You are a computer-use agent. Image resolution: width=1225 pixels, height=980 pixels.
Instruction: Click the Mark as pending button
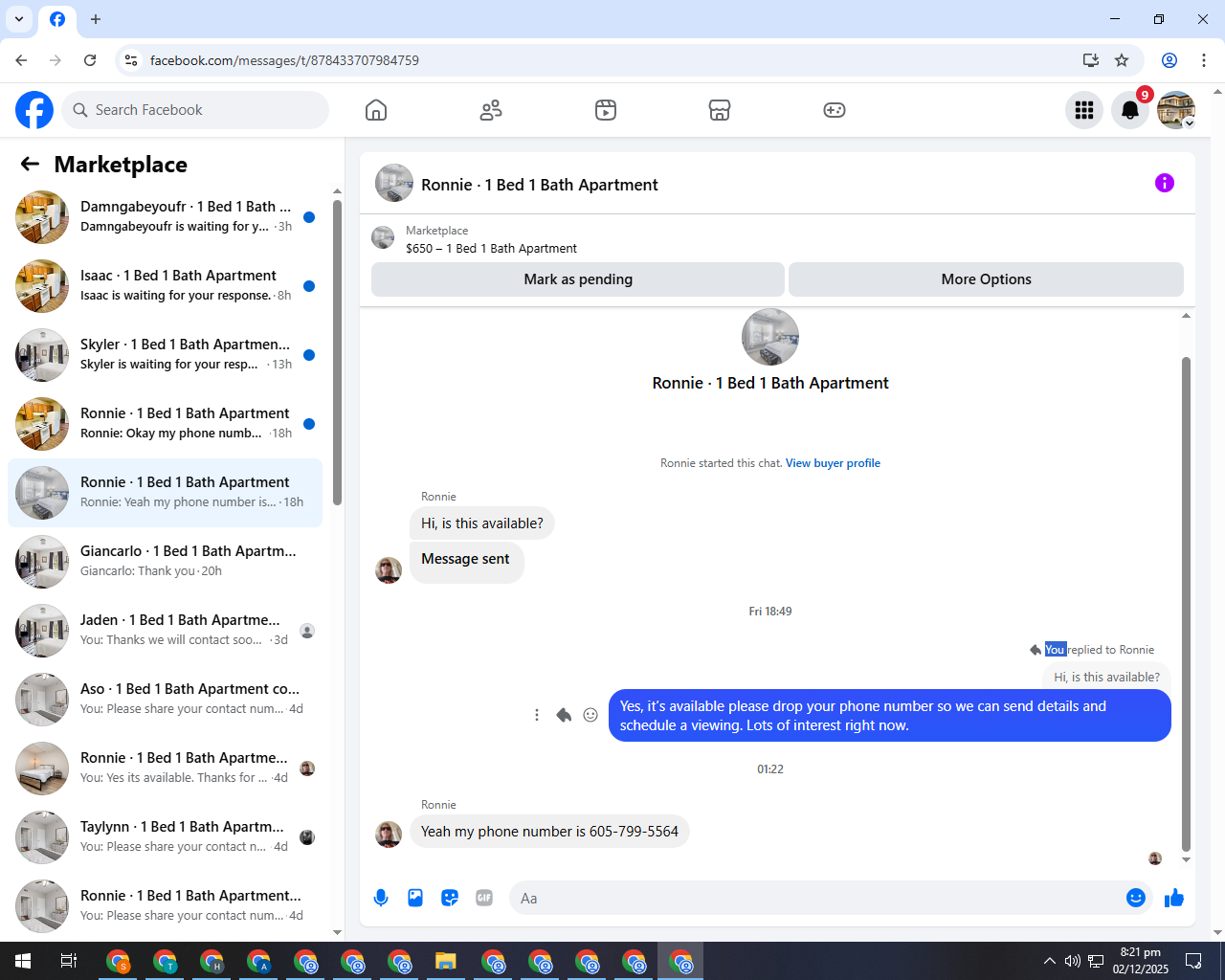[578, 279]
